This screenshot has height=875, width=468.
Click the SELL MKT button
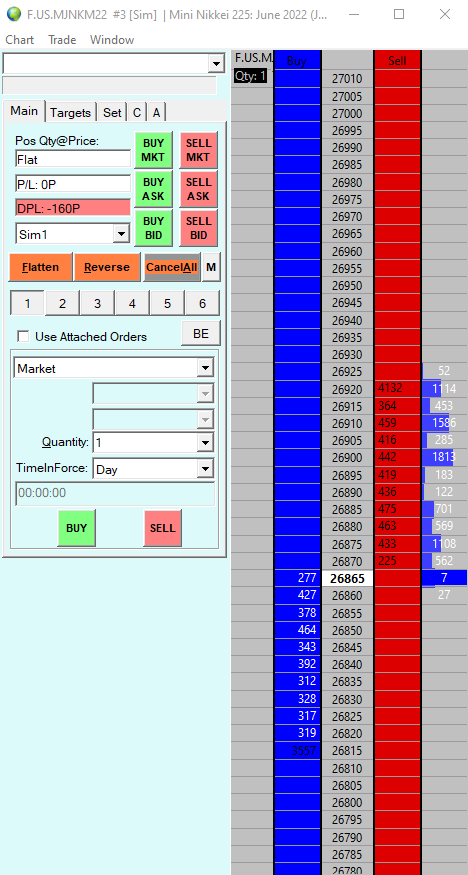(x=199, y=150)
